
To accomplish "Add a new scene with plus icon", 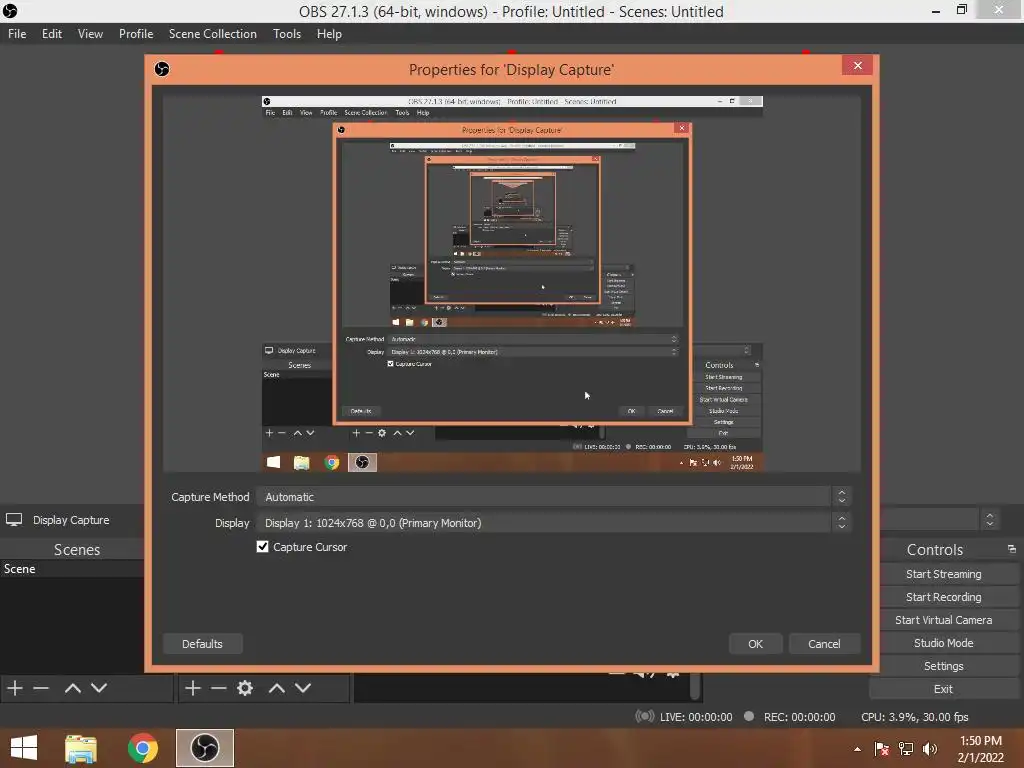I will pos(15,688).
